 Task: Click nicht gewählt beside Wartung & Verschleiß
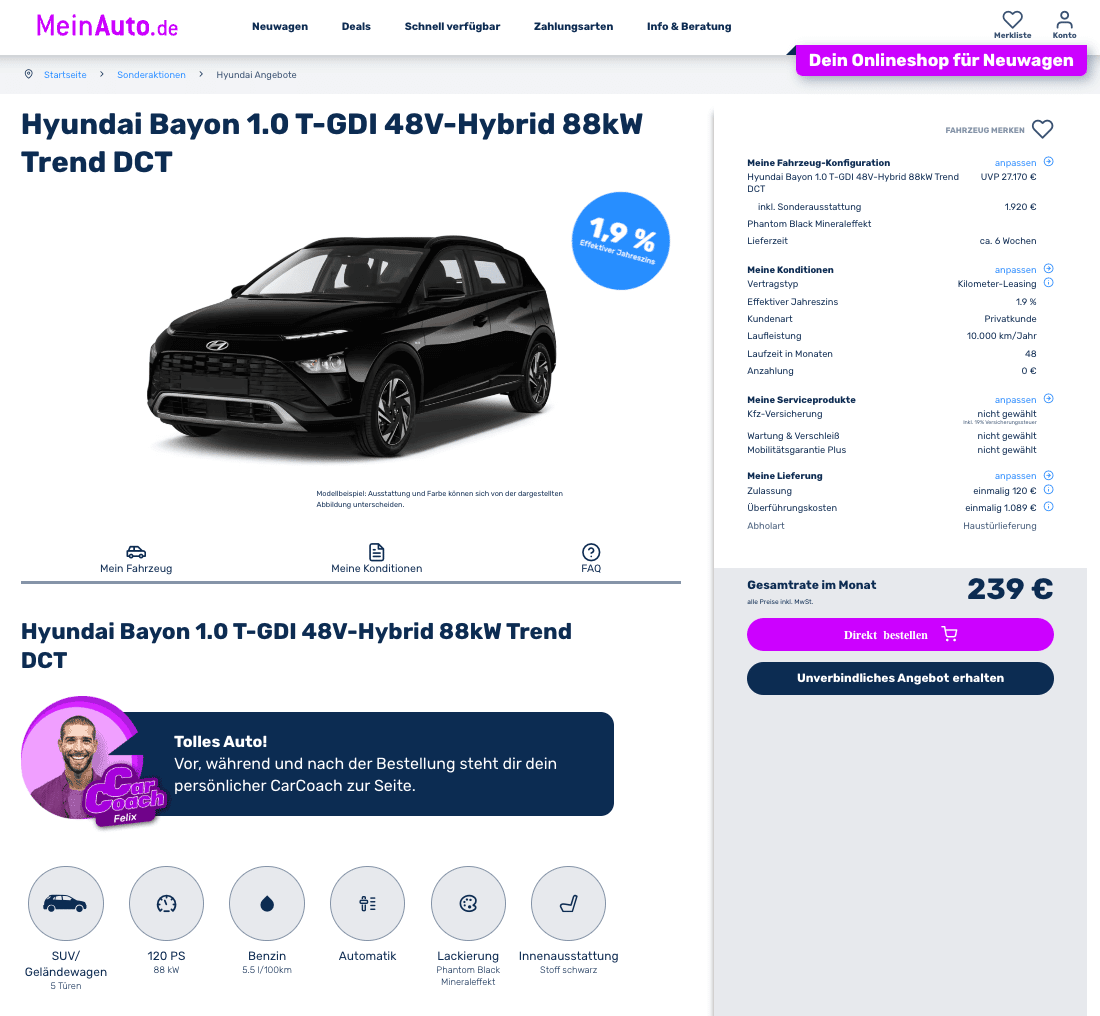1007,436
